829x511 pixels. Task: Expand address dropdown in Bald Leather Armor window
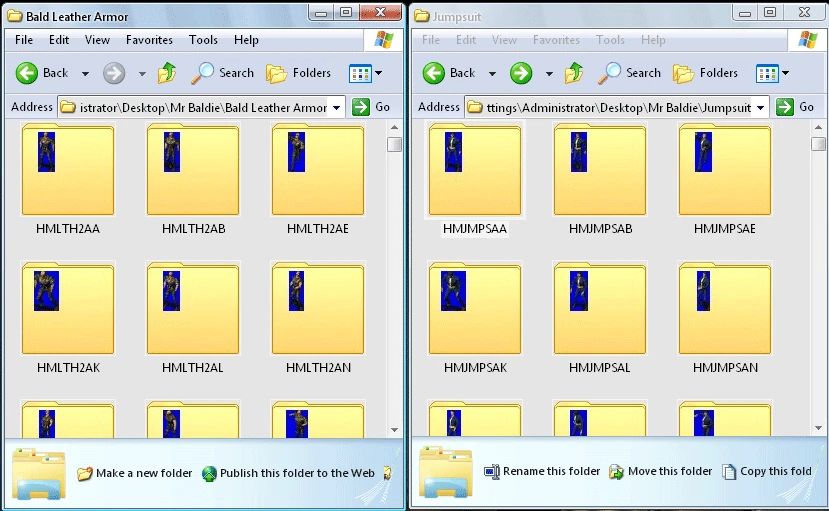(336, 108)
